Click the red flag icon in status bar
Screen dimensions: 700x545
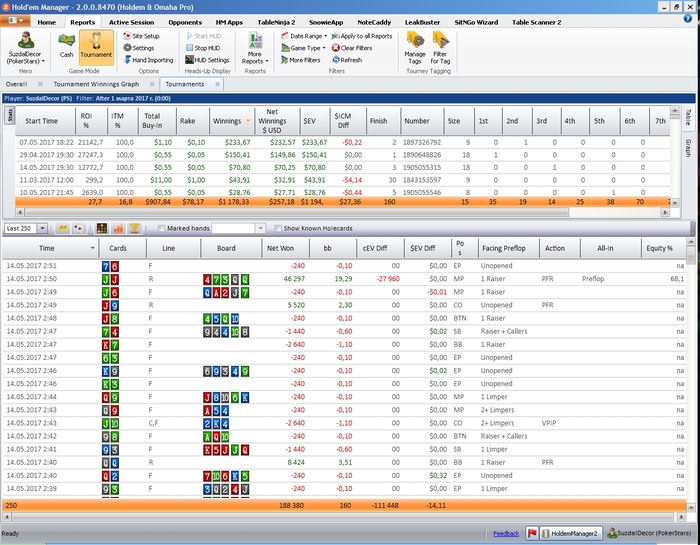point(532,533)
